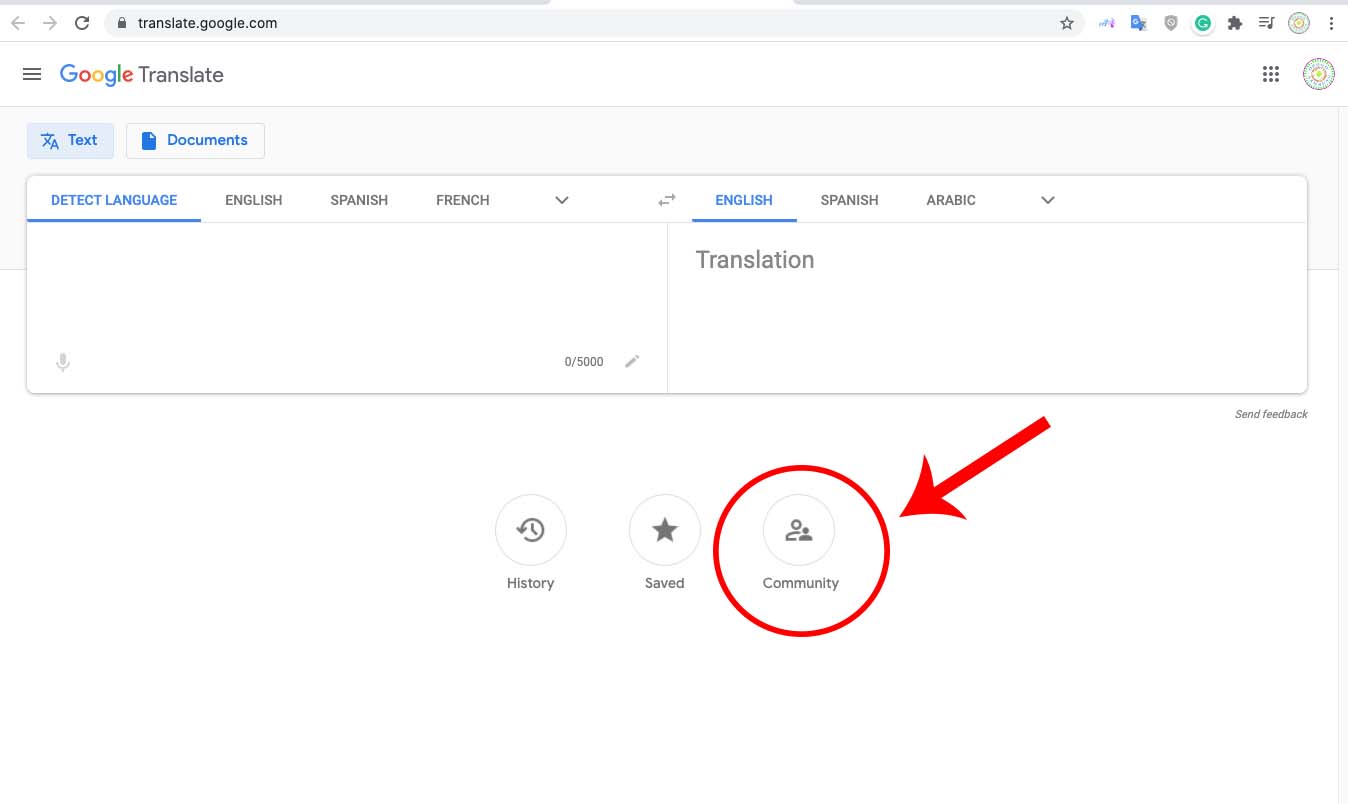1348x804 pixels.
Task: Select Detect Language source tab
Action: tap(114, 200)
